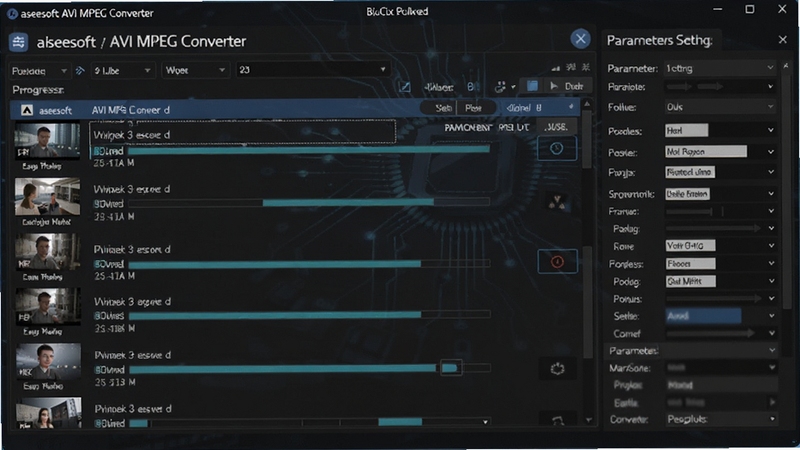Viewport: 800px width, 450px height.
Task: Click the first video thumbnail
Action: pos(47,141)
